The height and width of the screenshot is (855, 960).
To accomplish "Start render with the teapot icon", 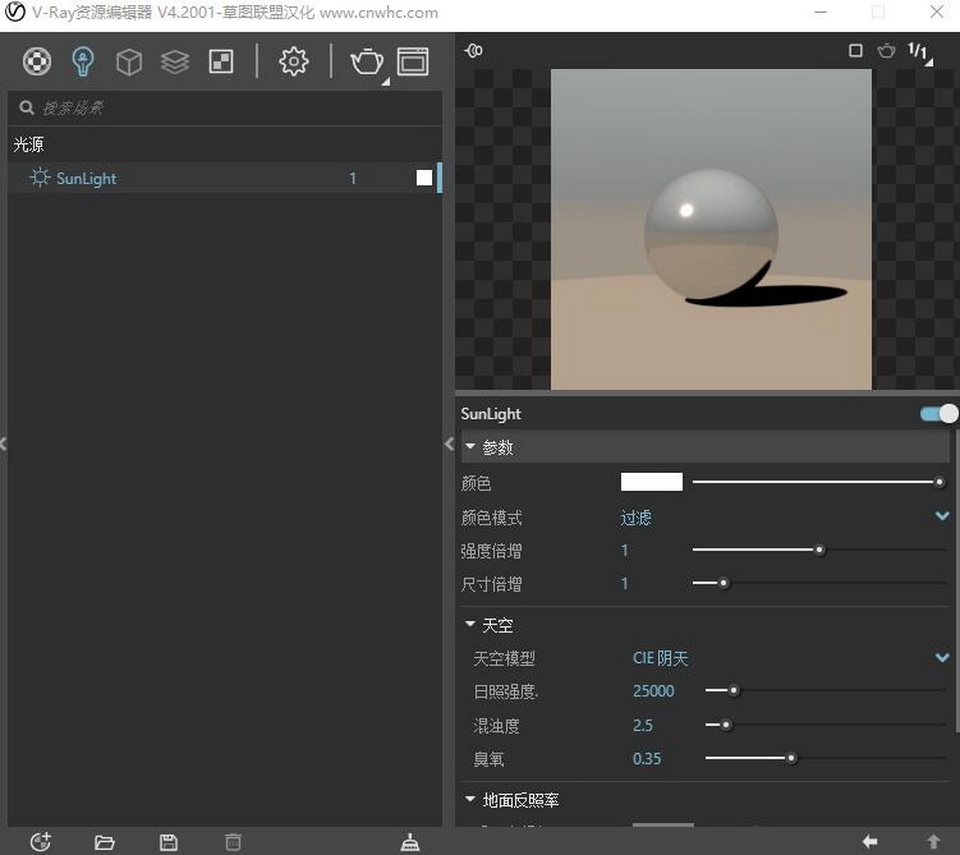I will (x=366, y=62).
